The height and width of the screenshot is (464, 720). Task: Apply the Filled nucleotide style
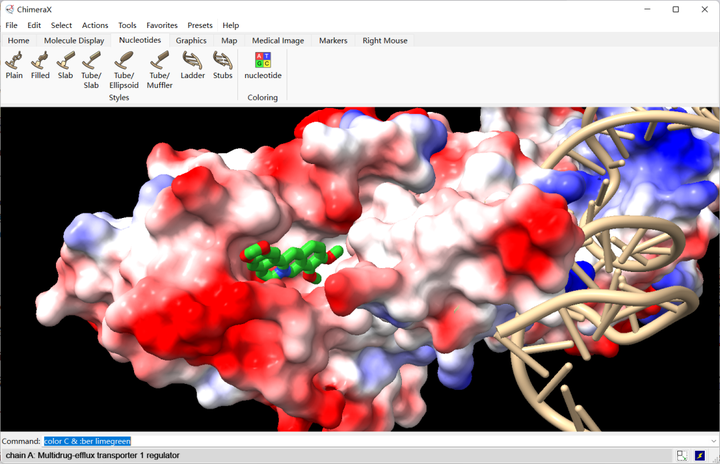pos(40,65)
